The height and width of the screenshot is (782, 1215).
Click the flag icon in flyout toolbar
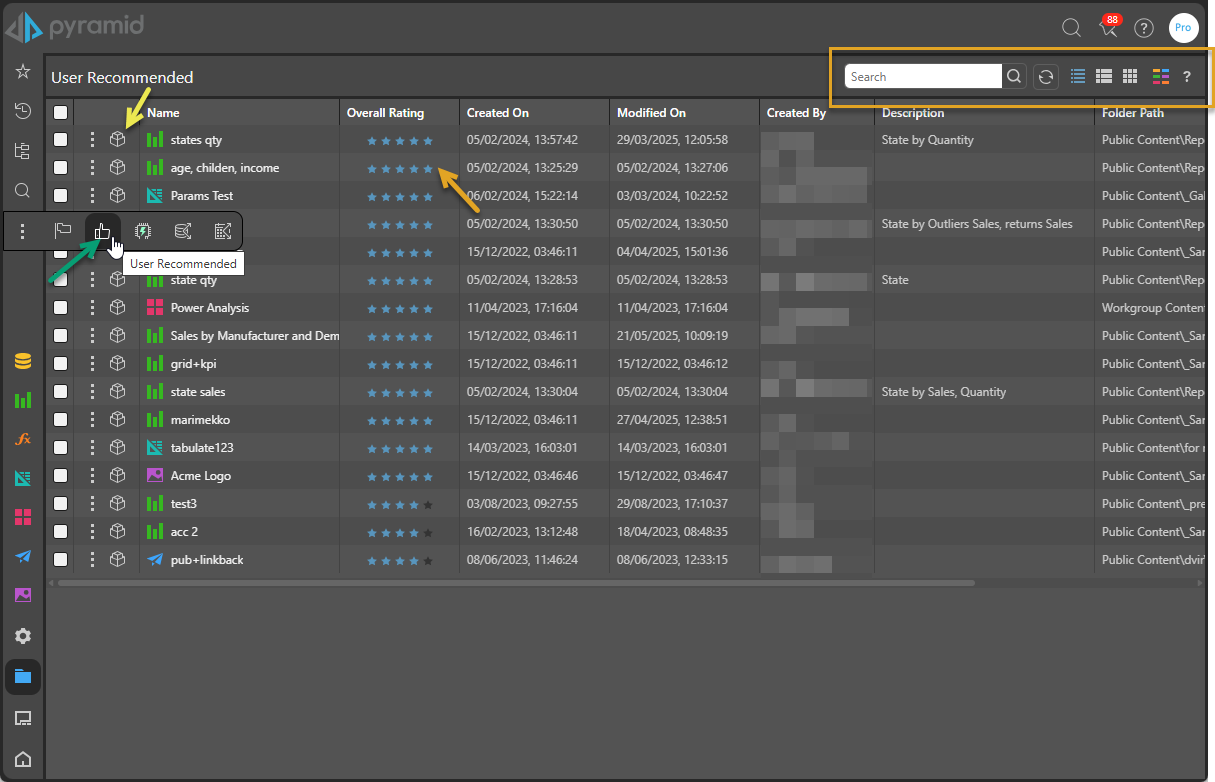point(63,231)
